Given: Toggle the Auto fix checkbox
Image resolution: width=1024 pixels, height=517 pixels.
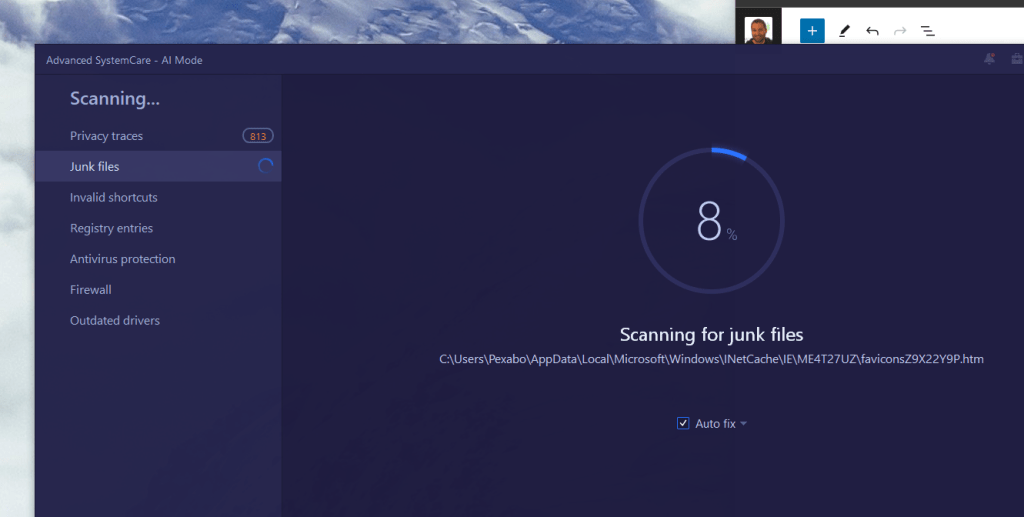Looking at the screenshot, I should [683, 423].
